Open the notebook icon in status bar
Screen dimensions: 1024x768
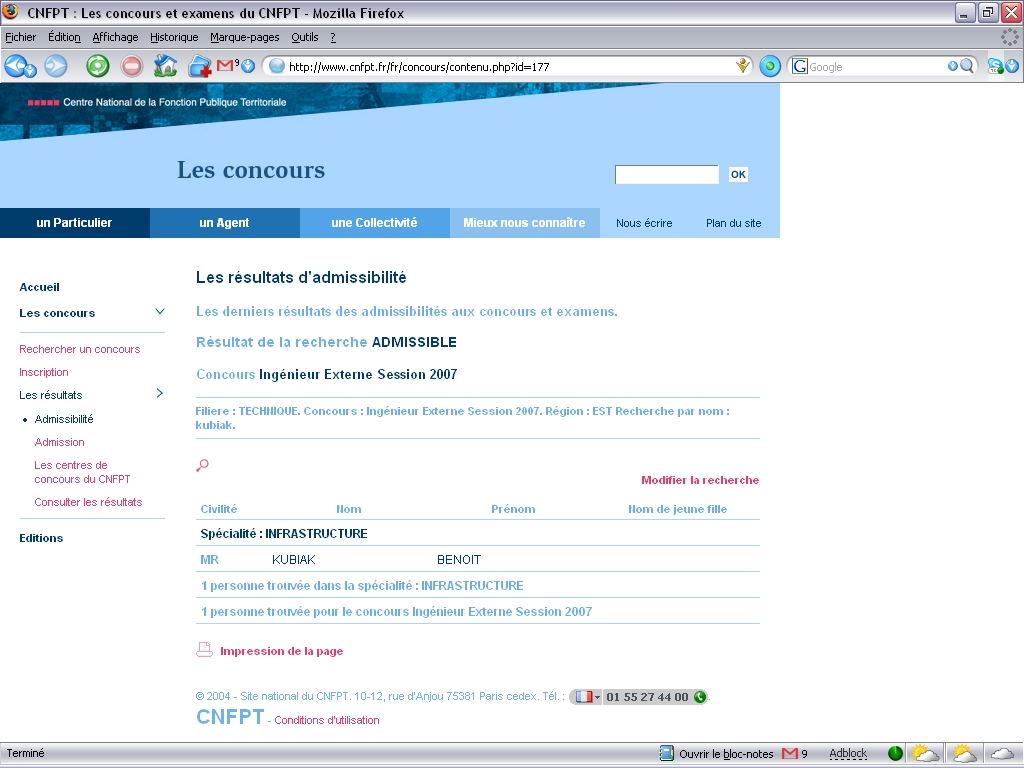tap(667, 753)
